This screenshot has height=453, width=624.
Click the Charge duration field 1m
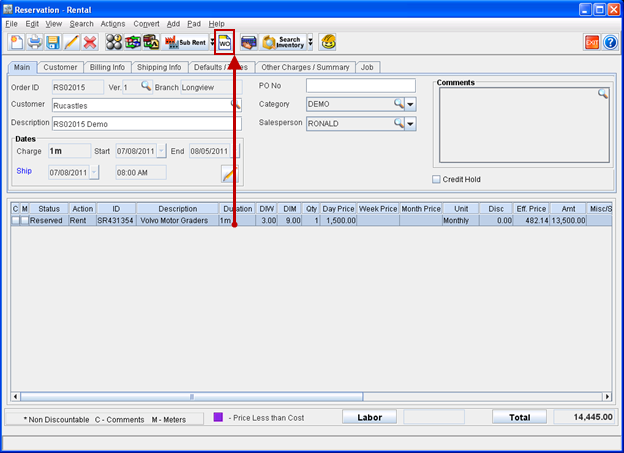[70, 151]
